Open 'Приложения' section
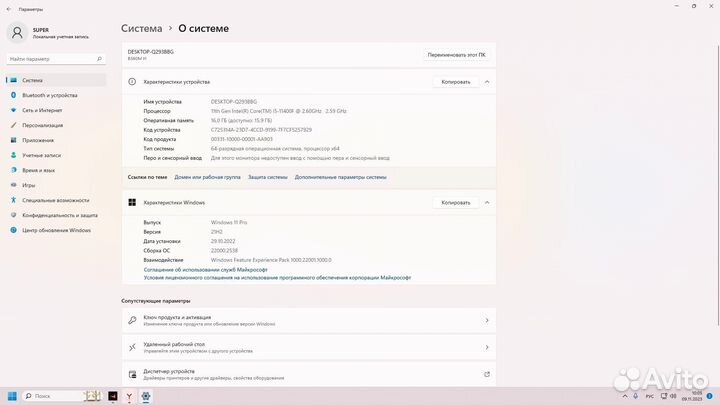The height and width of the screenshot is (405, 720). click(56, 140)
